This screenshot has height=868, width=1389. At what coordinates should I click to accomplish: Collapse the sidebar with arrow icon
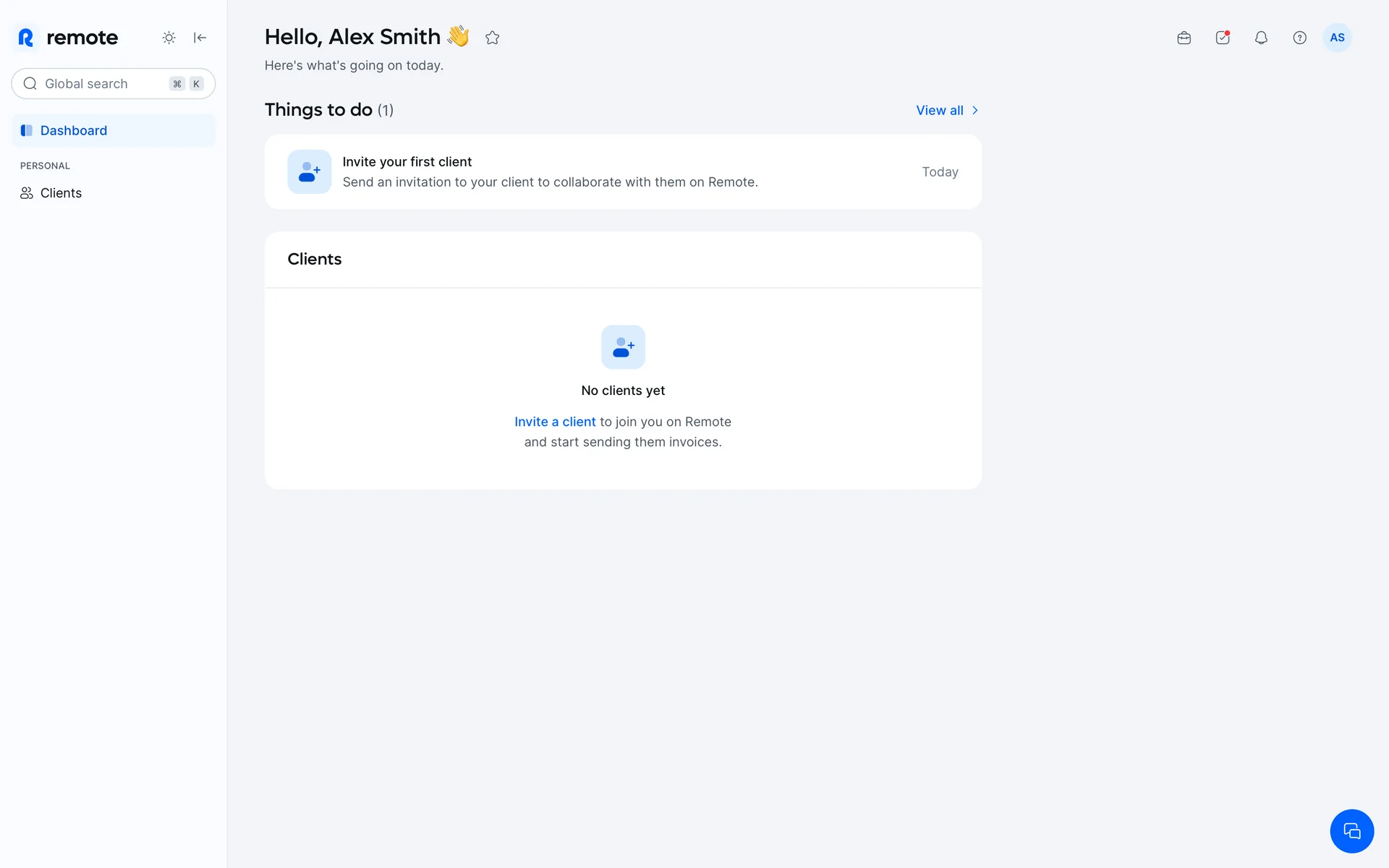tap(200, 38)
